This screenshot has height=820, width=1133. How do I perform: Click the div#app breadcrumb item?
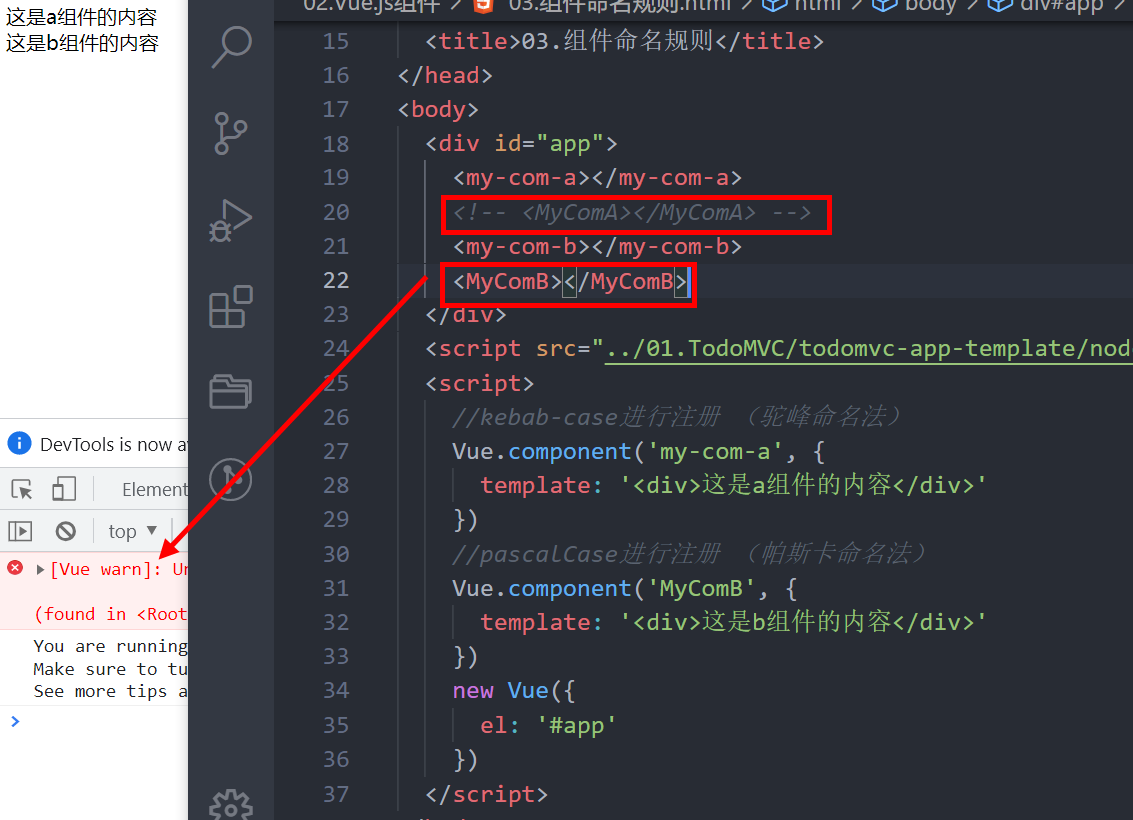(1062, 7)
